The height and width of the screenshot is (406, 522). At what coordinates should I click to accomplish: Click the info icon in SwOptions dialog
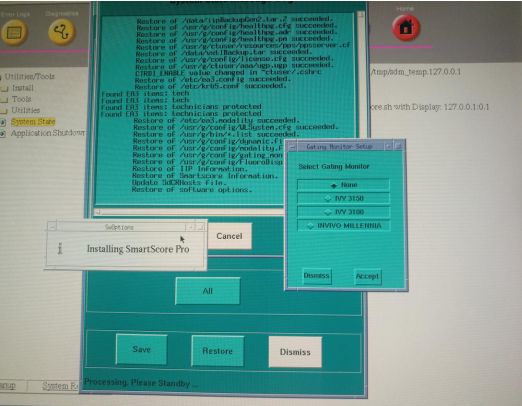tap(60, 249)
